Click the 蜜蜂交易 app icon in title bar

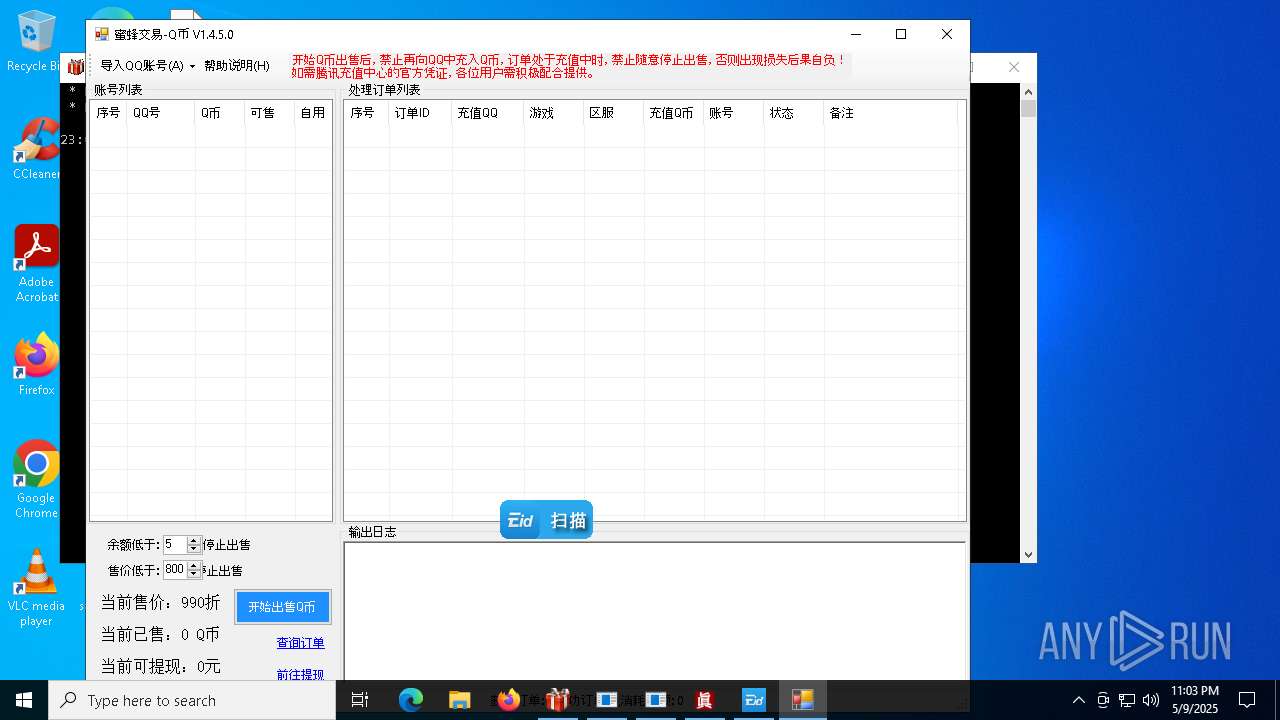coord(101,34)
